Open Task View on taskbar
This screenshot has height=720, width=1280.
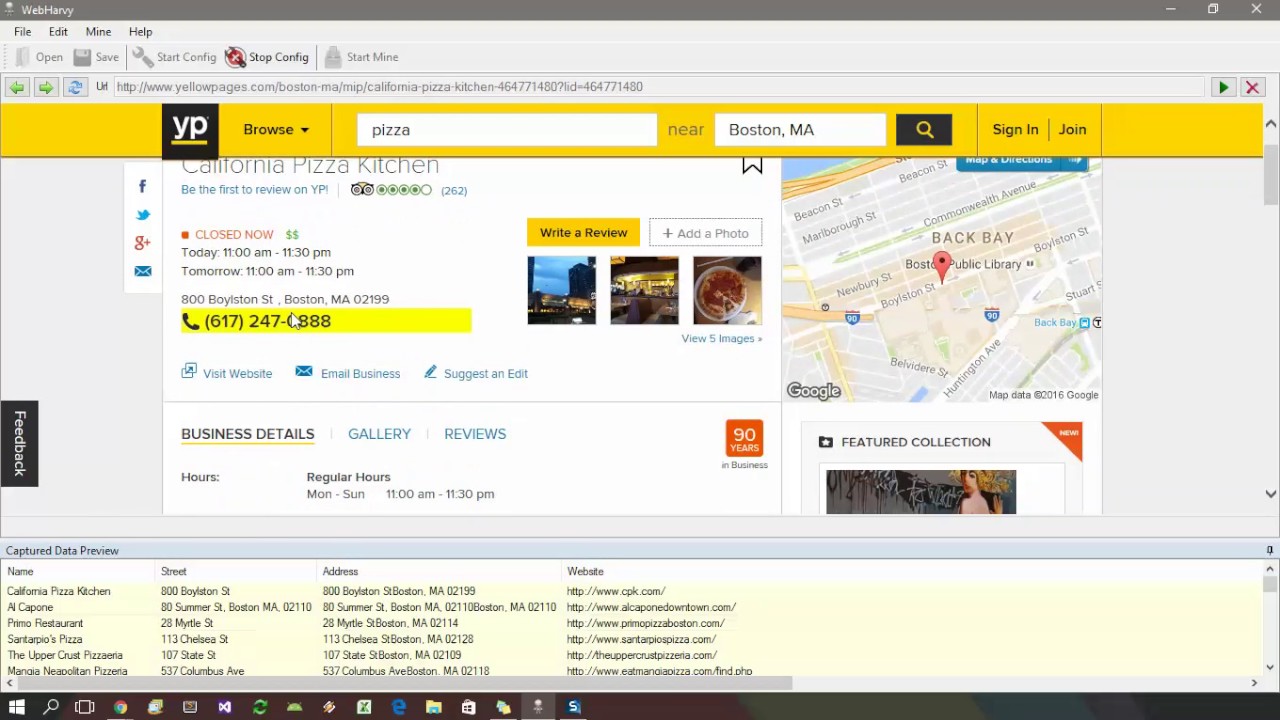[85, 707]
